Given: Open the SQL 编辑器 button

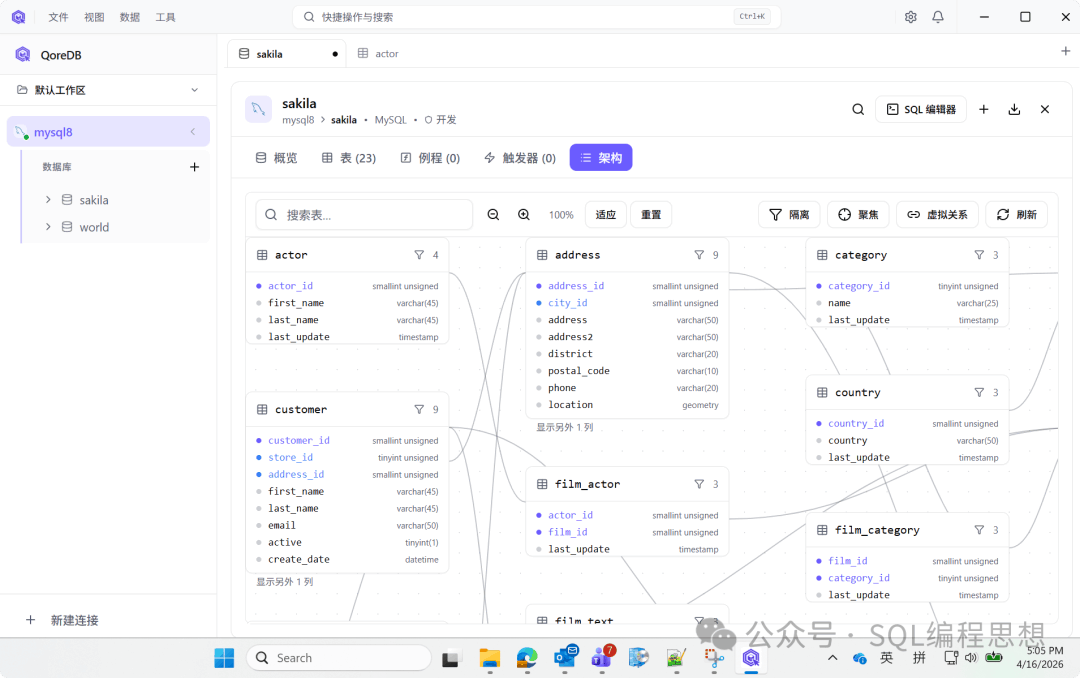Looking at the screenshot, I should [920, 110].
